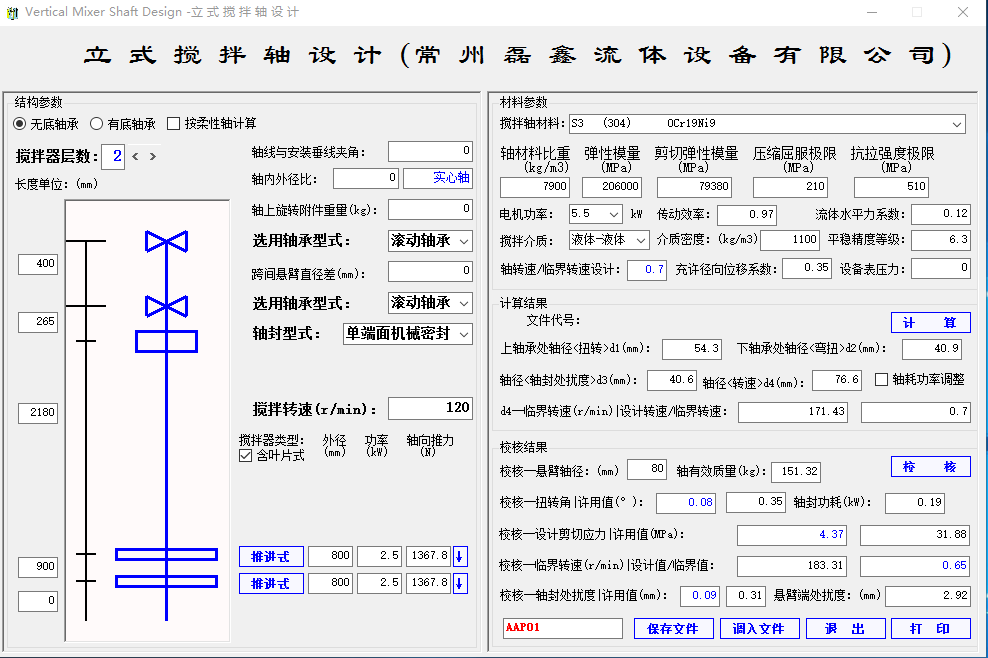The image size is (988, 658).
Task: Click the blue down arrow on lower impeller row
Action: pyautogui.click(x=460, y=583)
